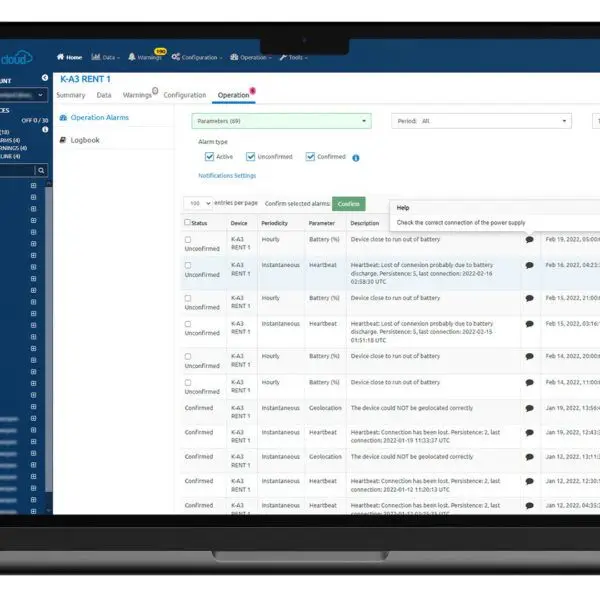Click comment icon for Feb 19 alarm
The width and height of the screenshot is (600, 600).
530,240
